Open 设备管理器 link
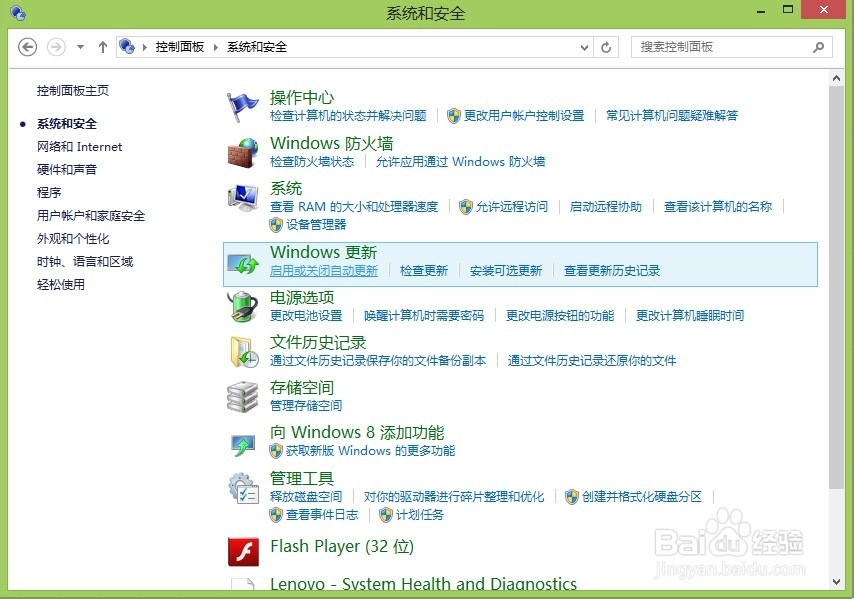Image resolution: width=854 pixels, height=599 pixels. tap(316, 224)
